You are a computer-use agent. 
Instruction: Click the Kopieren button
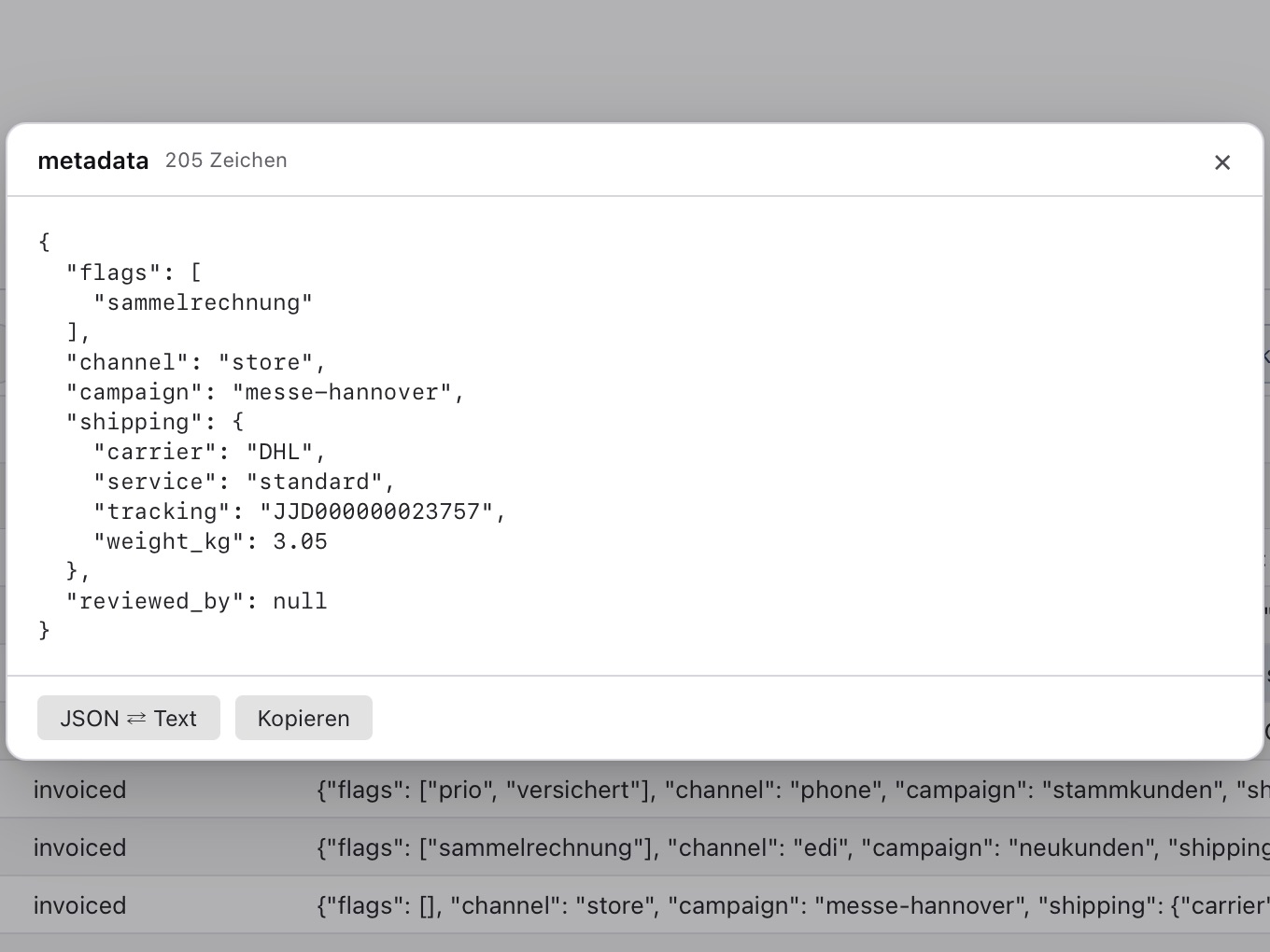(x=303, y=718)
